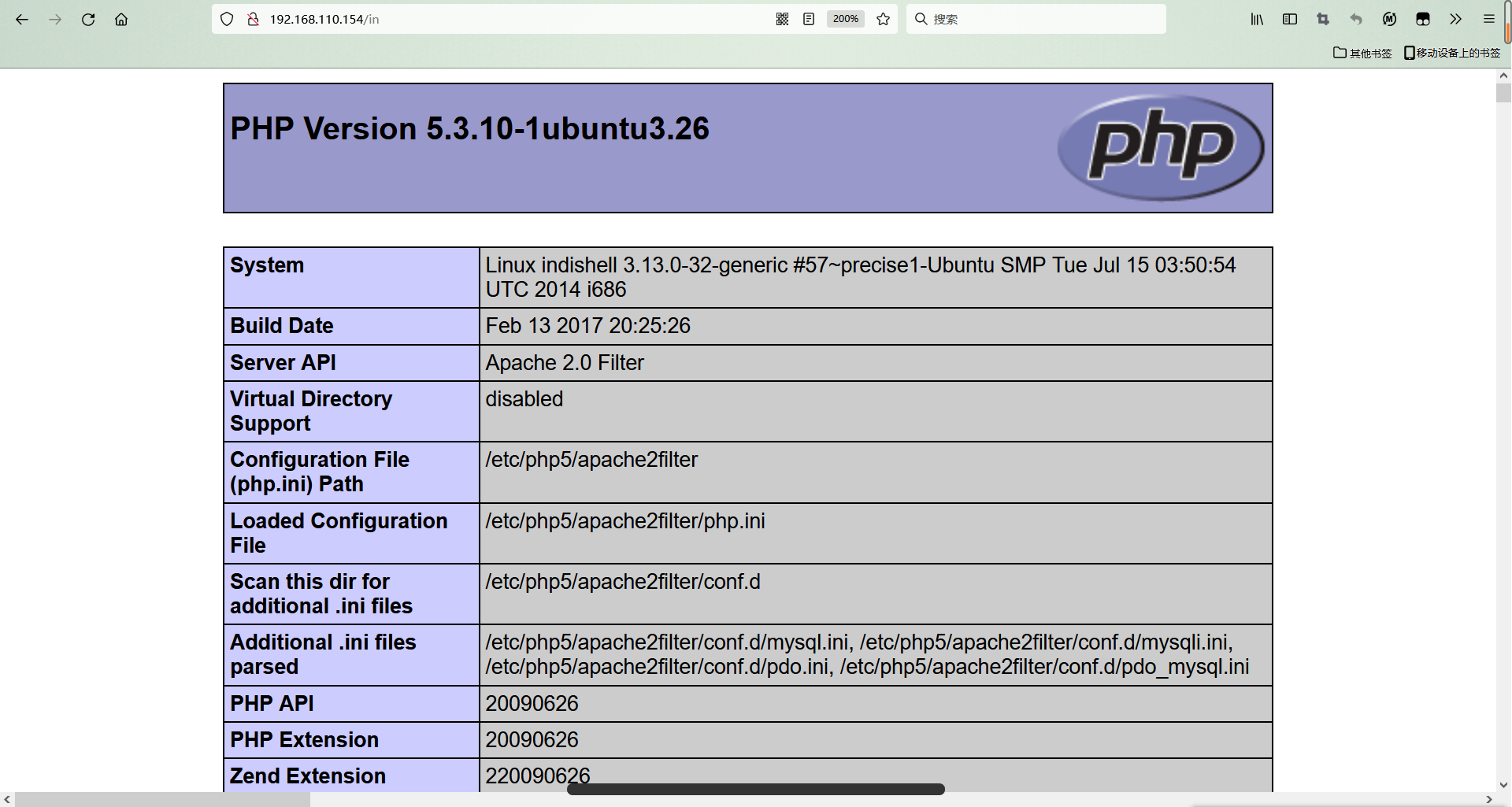Open the hamburger application menu
The height and width of the screenshot is (807, 1512).
[1489, 20]
